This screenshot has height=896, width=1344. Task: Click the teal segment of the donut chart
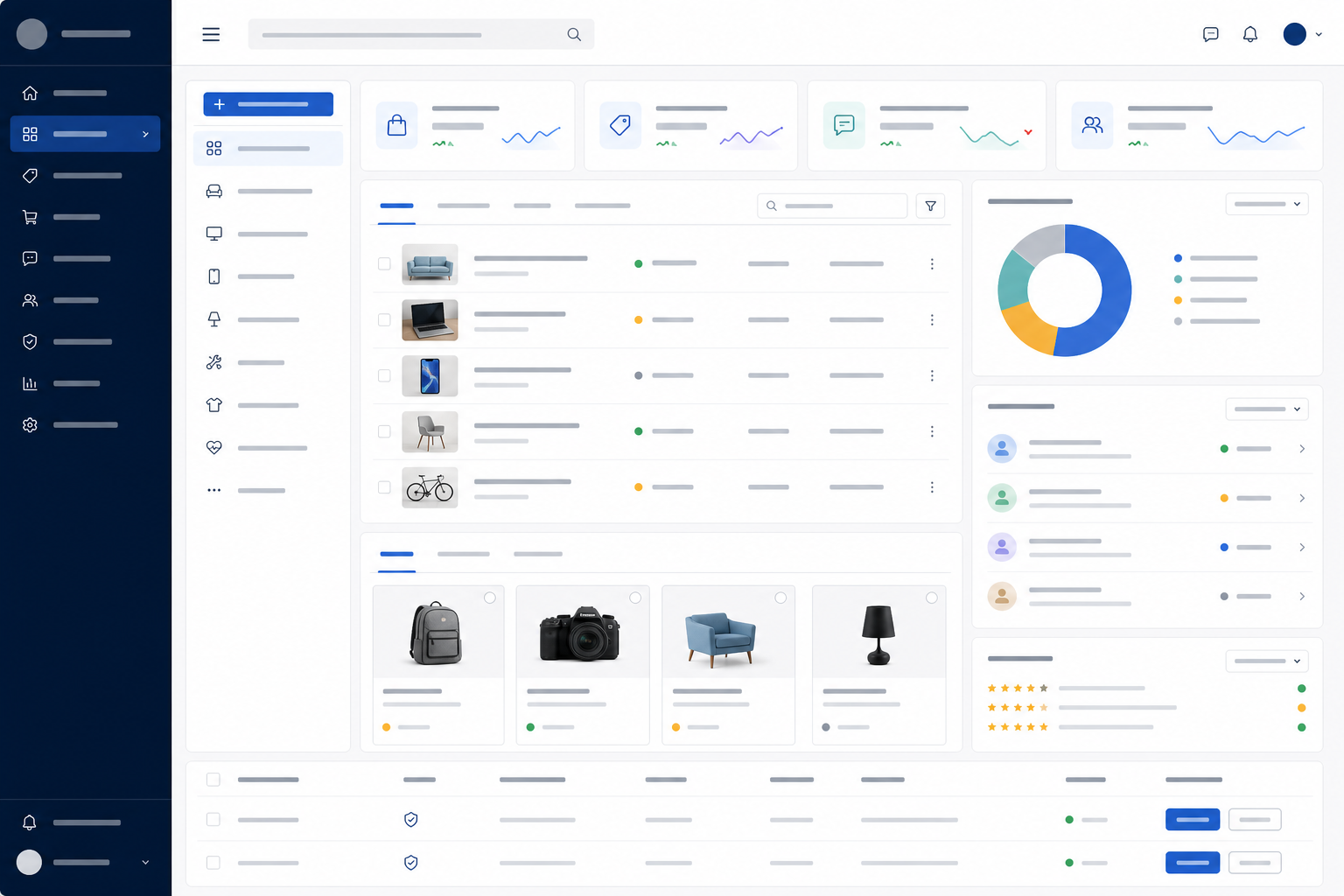coord(1013,282)
